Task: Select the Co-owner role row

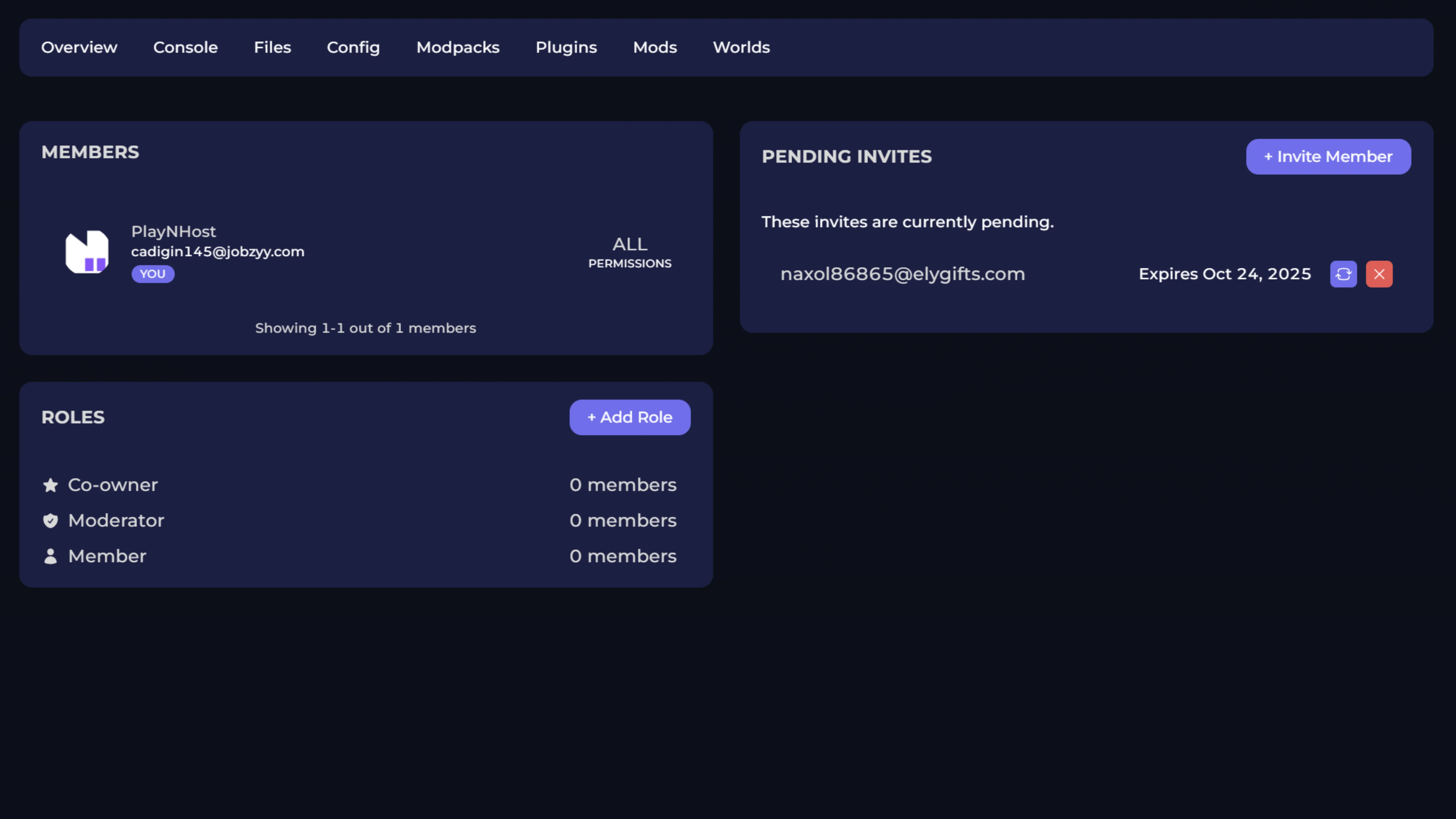Action: coord(113,485)
